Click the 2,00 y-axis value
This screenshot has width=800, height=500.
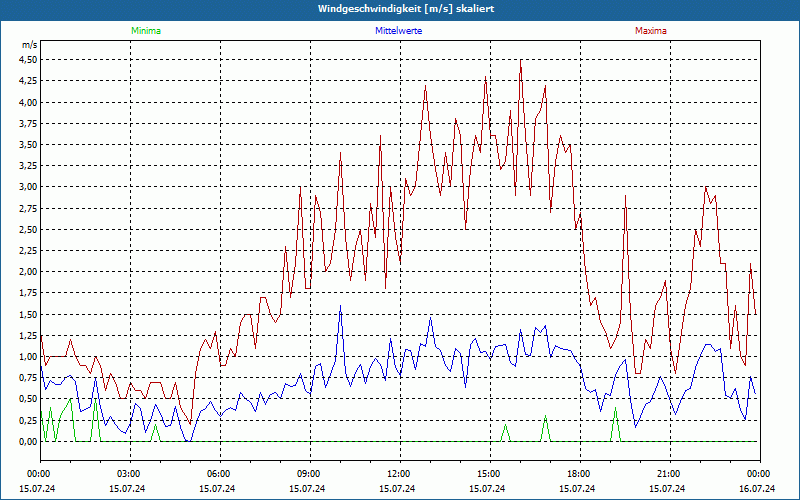point(28,272)
